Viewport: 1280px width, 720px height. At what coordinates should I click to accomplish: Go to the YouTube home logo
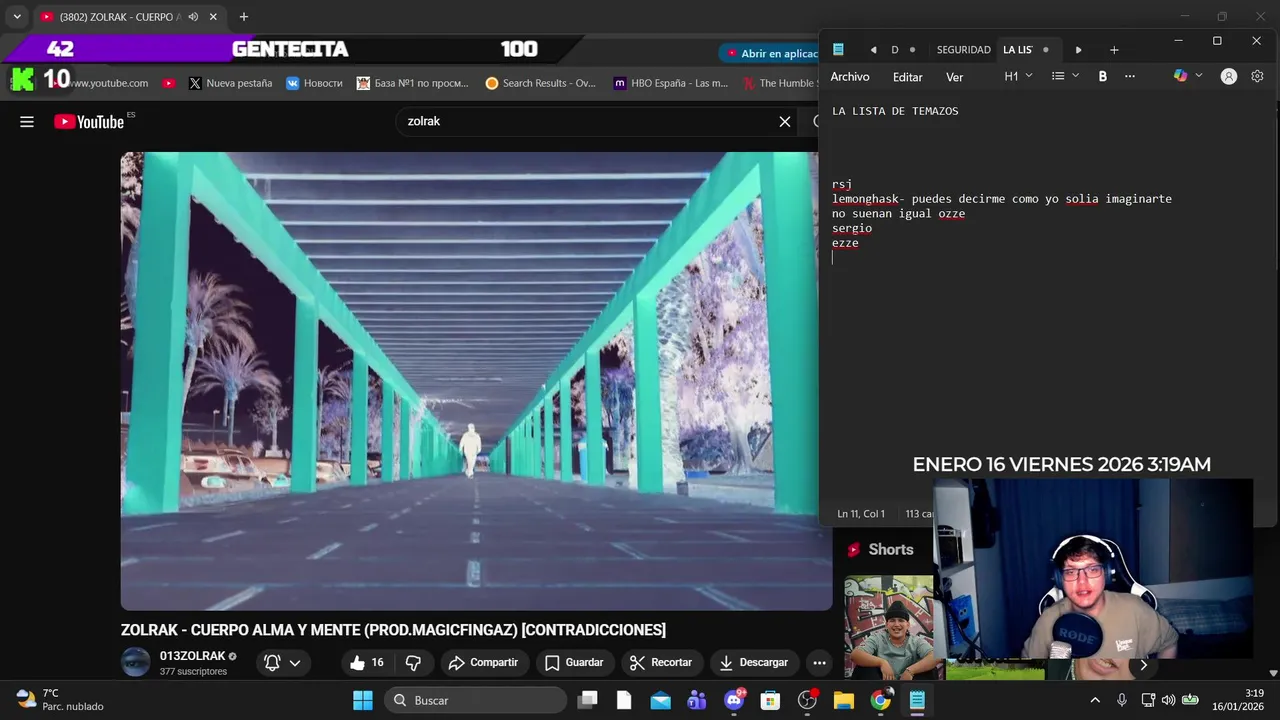tap(89, 122)
